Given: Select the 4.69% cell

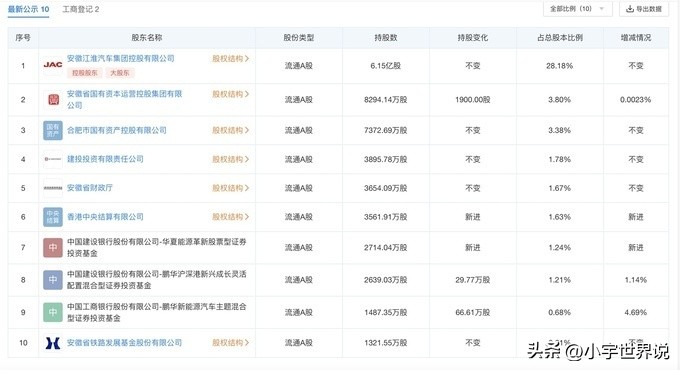Looking at the screenshot, I should 636,312.
